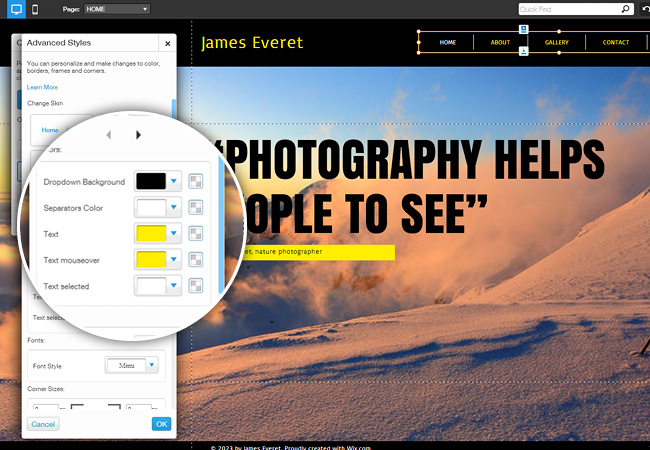The height and width of the screenshot is (450, 650).
Task: Open Separators Color opacity icon
Action: point(196,208)
